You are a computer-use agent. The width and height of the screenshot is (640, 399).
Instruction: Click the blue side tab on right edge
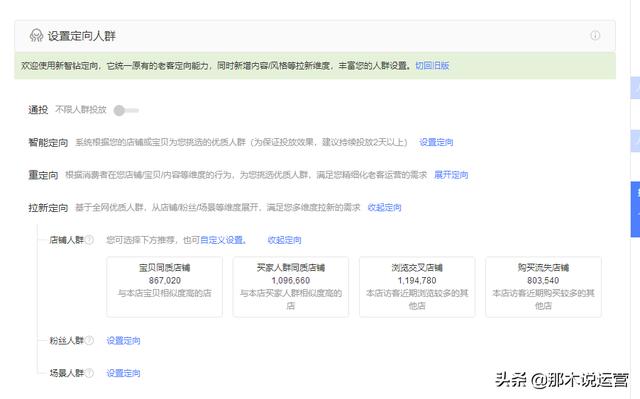(x=635, y=209)
